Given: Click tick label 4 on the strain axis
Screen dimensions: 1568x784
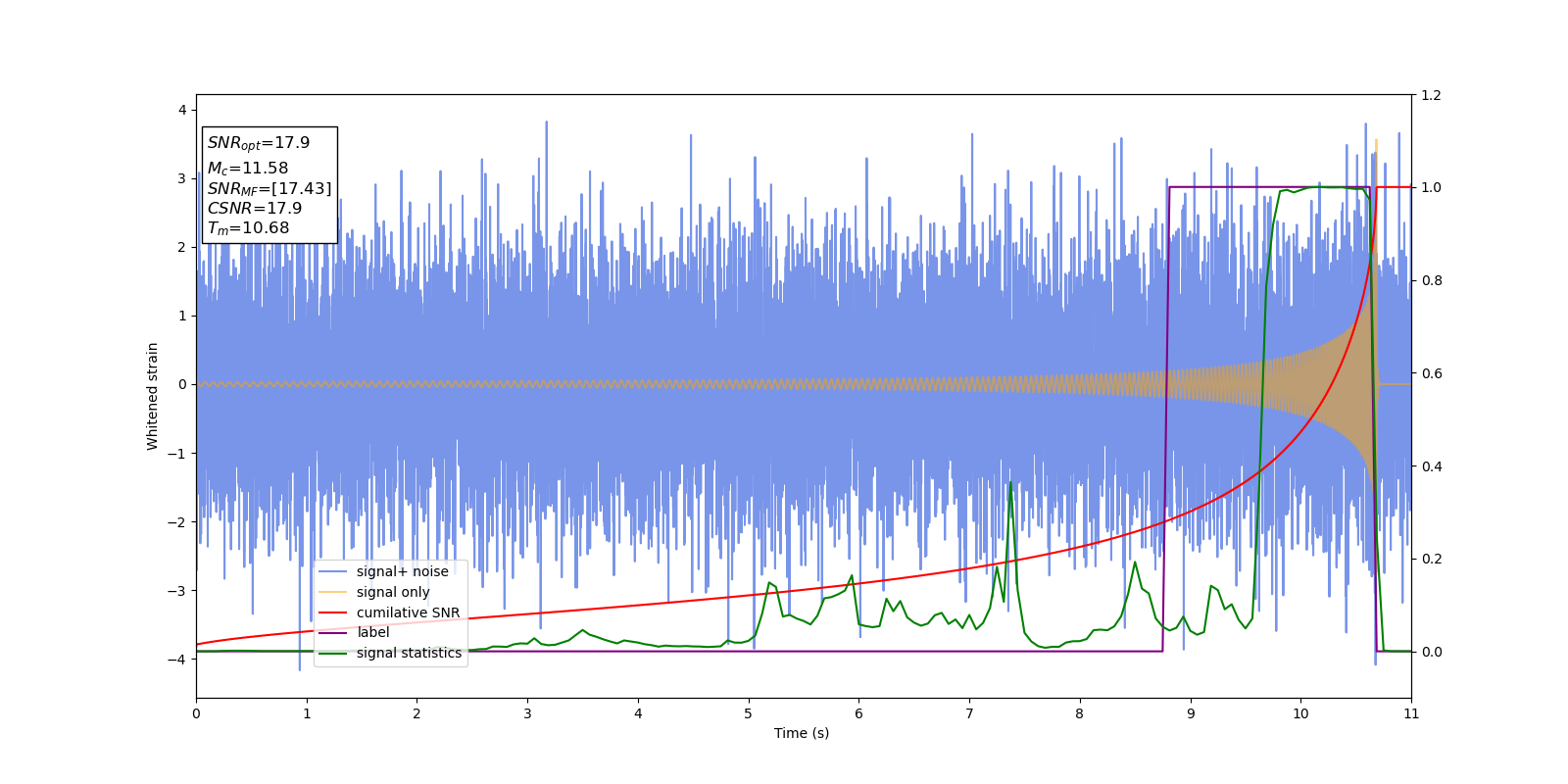Looking at the screenshot, I should coord(182,110).
